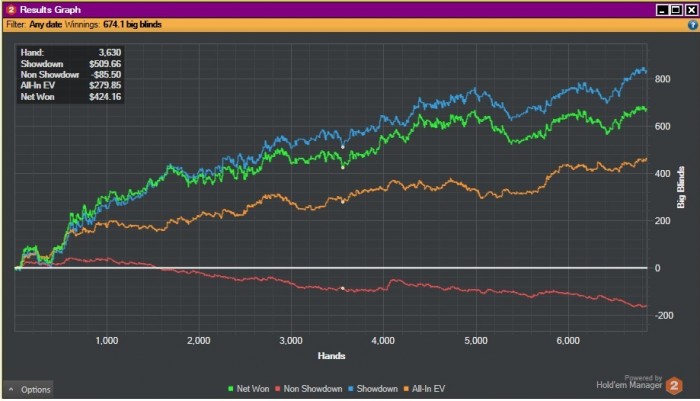The height and width of the screenshot is (401, 700).
Task: Click the 800 big blinds axis label
Action: pyautogui.click(x=662, y=79)
